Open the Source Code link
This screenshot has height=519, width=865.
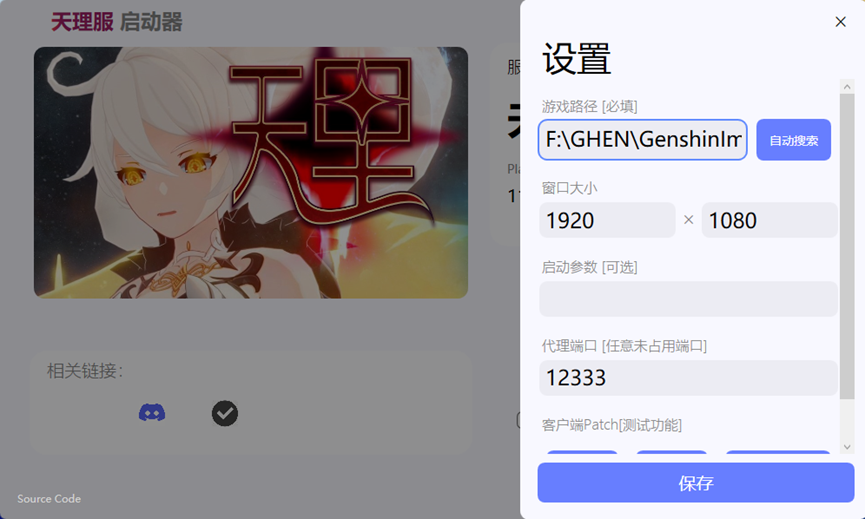(x=49, y=499)
